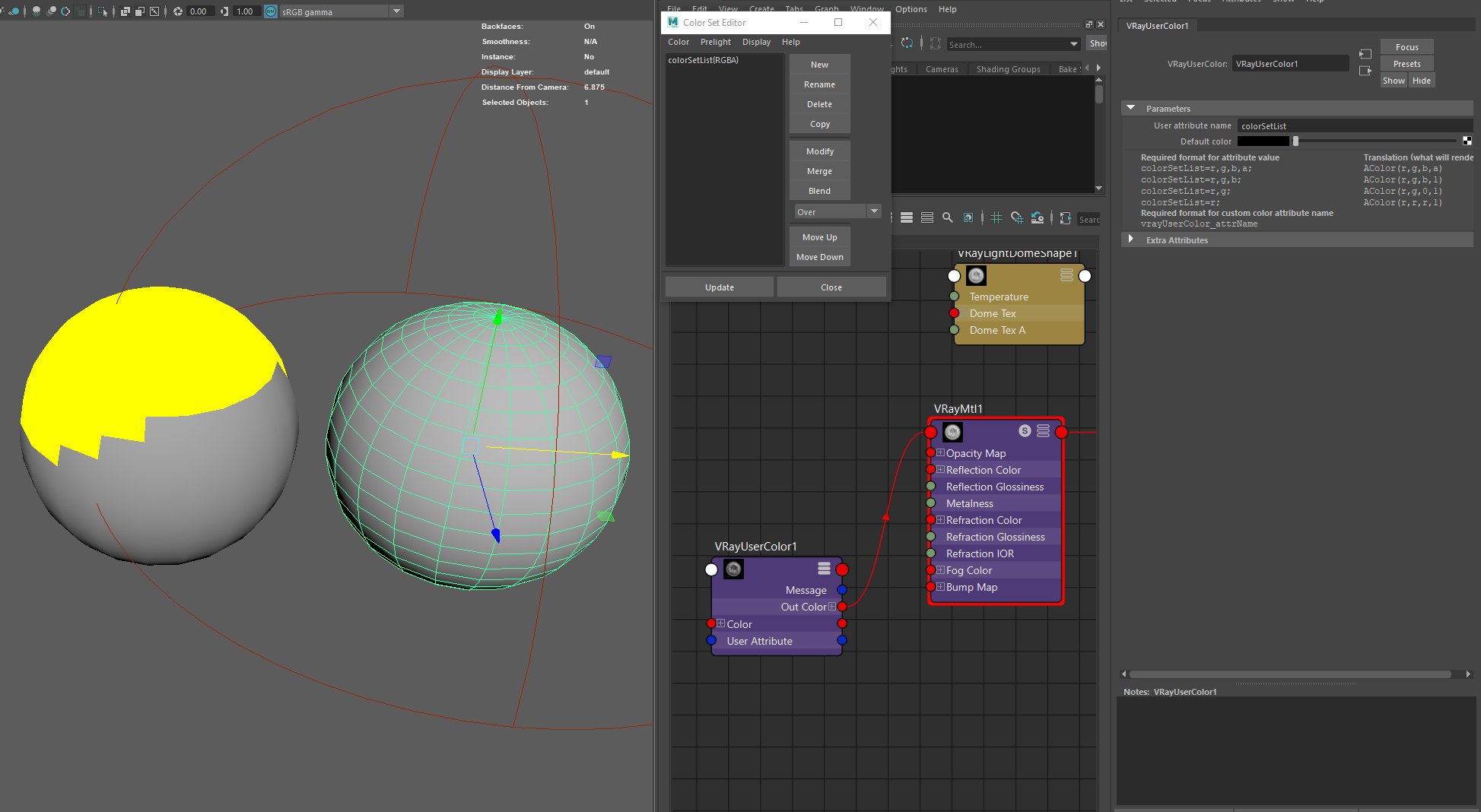Switch to the Cameras tab

pos(942,69)
